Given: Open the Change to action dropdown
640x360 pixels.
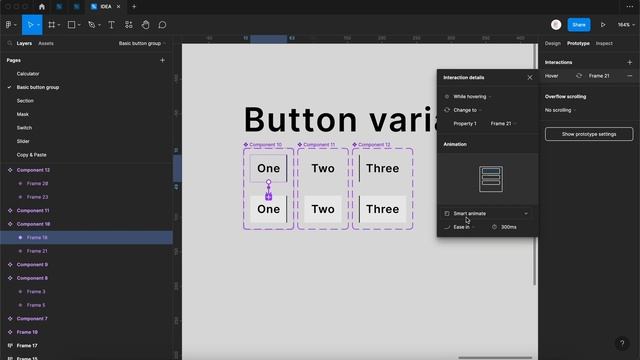Looking at the screenshot, I should click(467, 110).
